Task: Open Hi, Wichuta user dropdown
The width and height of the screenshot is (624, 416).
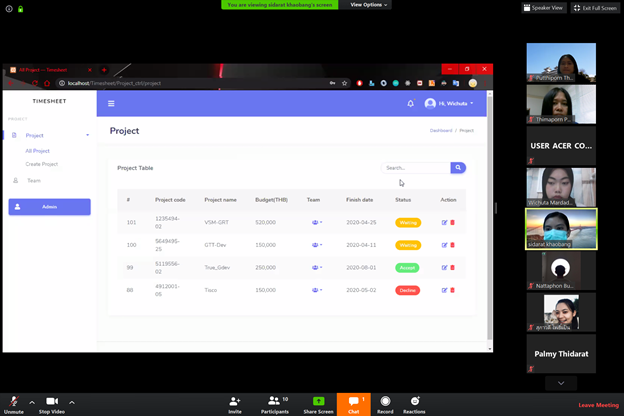Action: pyautogui.click(x=450, y=103)
